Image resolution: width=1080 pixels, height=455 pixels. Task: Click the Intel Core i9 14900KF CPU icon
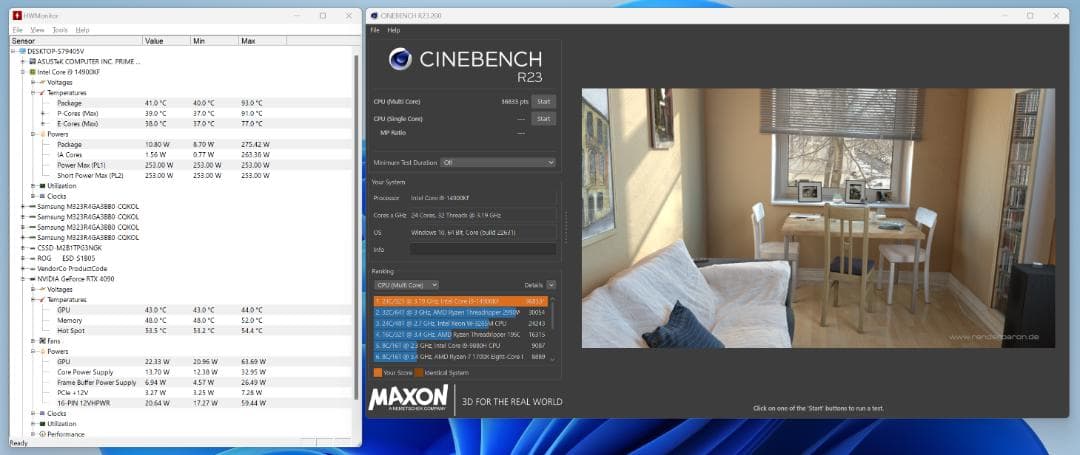32,72
